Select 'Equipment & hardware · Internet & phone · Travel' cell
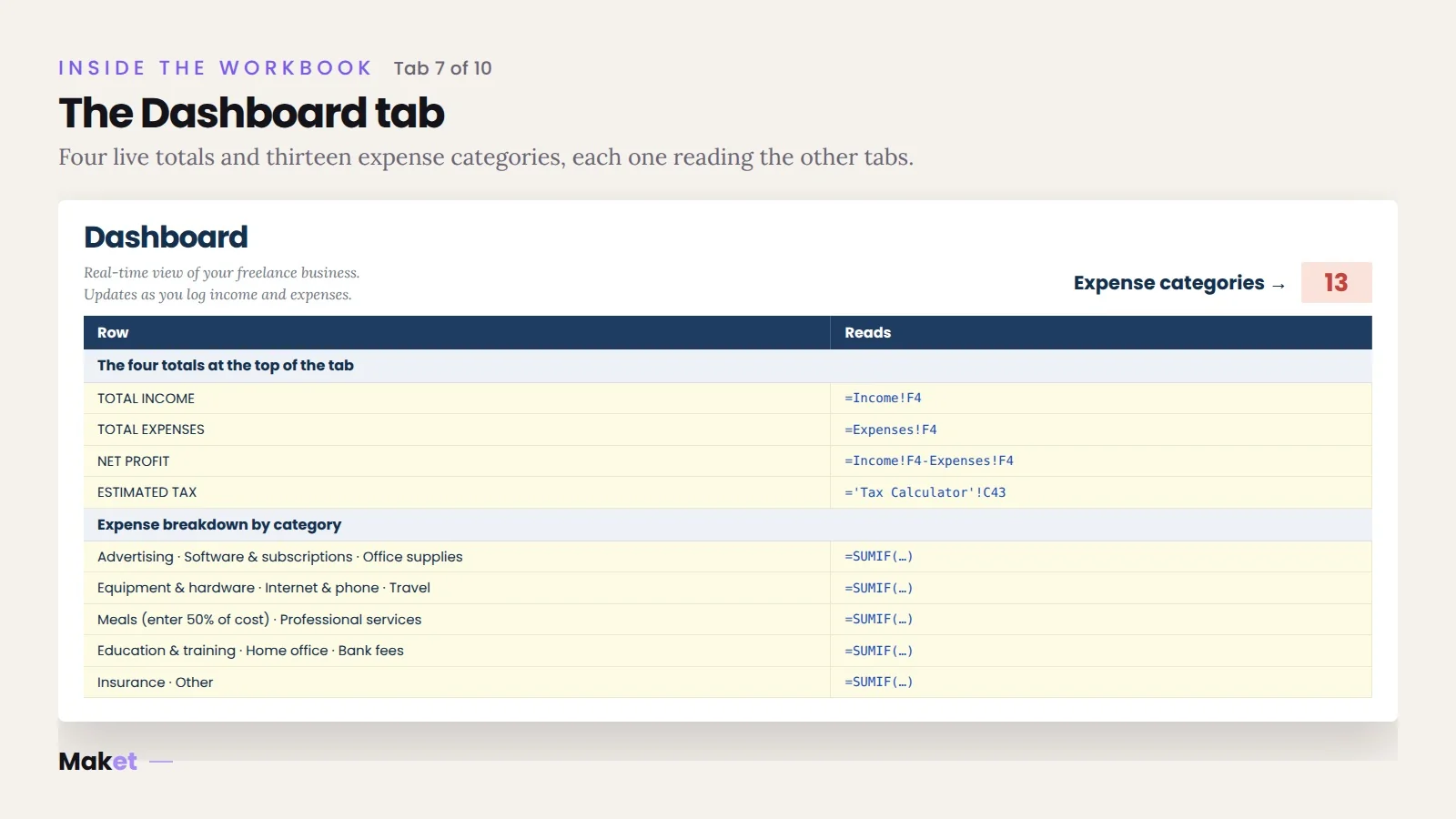 [x=457, y=588]
